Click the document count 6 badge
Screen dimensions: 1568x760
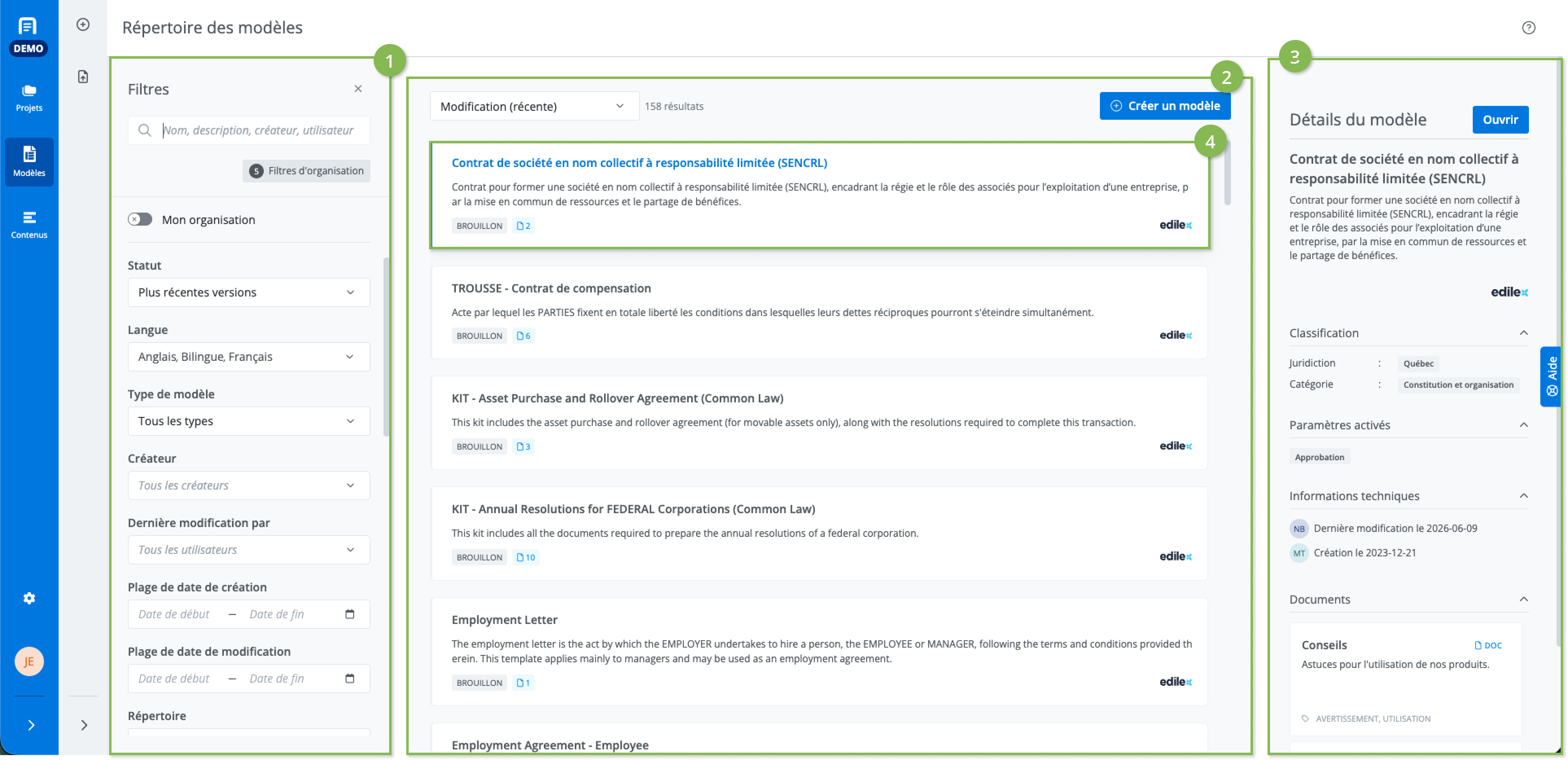pos(523,336)
